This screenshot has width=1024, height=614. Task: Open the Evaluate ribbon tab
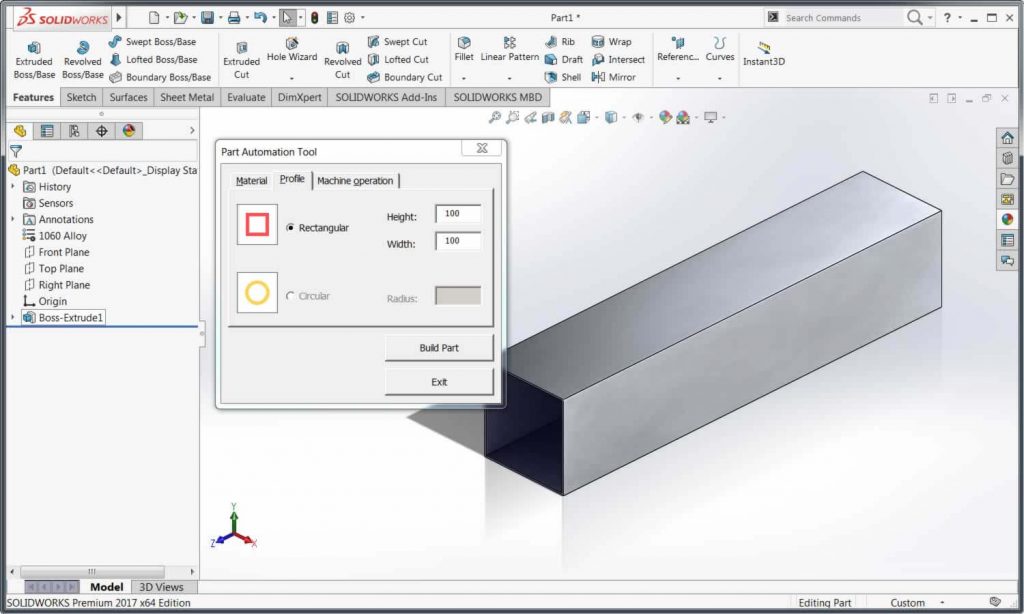246,97
